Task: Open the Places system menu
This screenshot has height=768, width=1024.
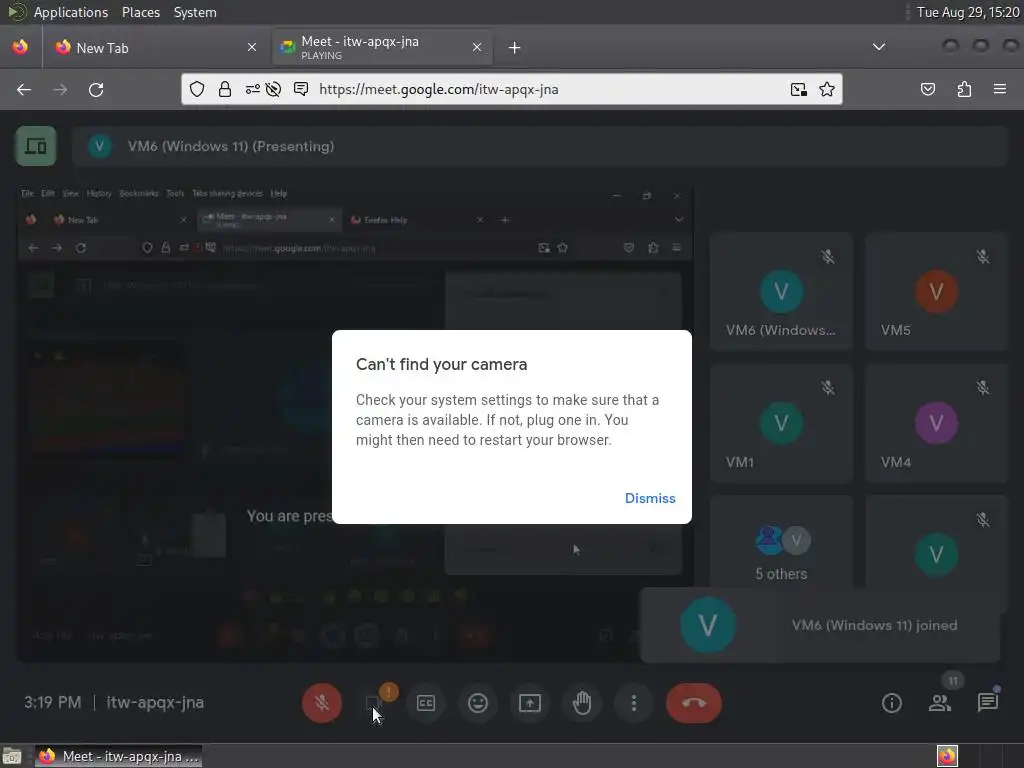Action: click(140, 12)
